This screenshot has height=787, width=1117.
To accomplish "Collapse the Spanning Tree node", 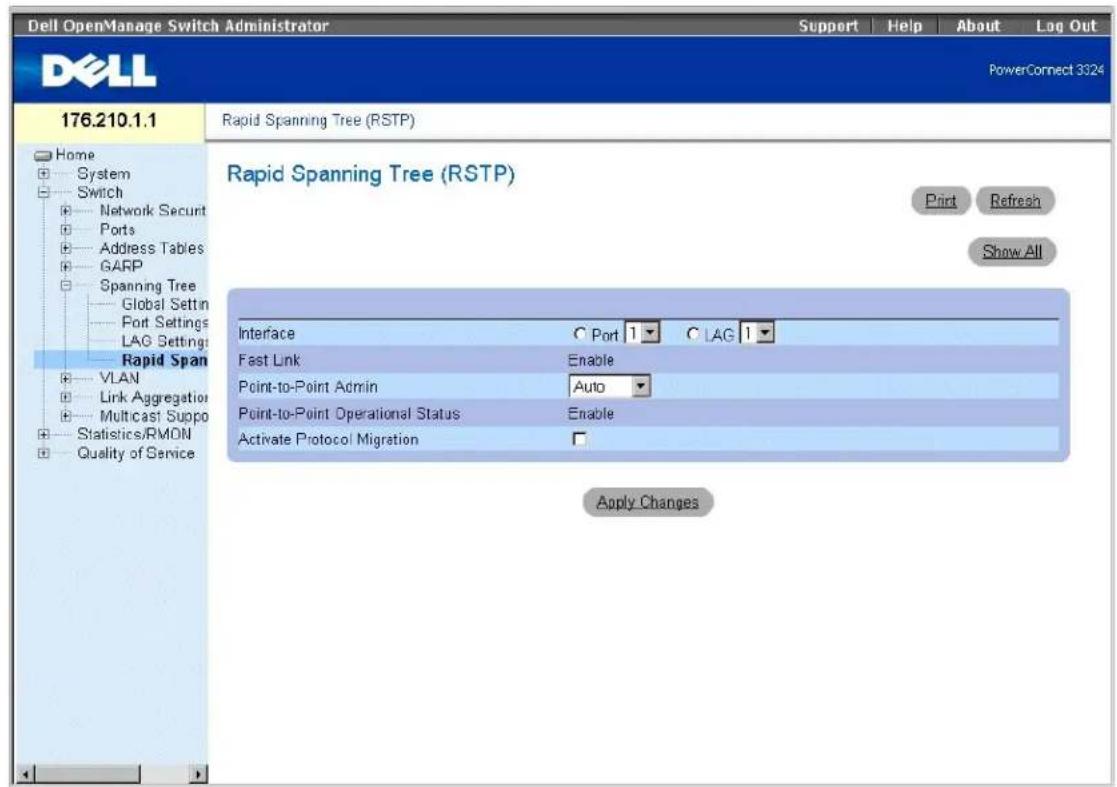I will click(66, 286).
